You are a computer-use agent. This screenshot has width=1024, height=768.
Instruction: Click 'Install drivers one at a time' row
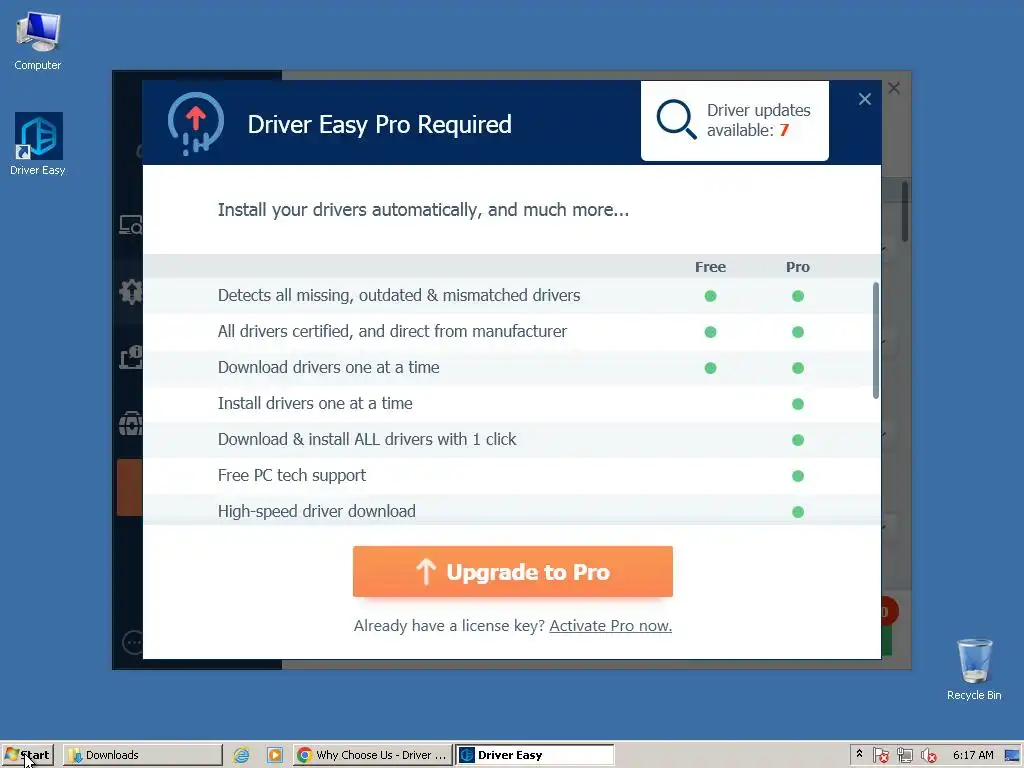(x=512, y=404)
